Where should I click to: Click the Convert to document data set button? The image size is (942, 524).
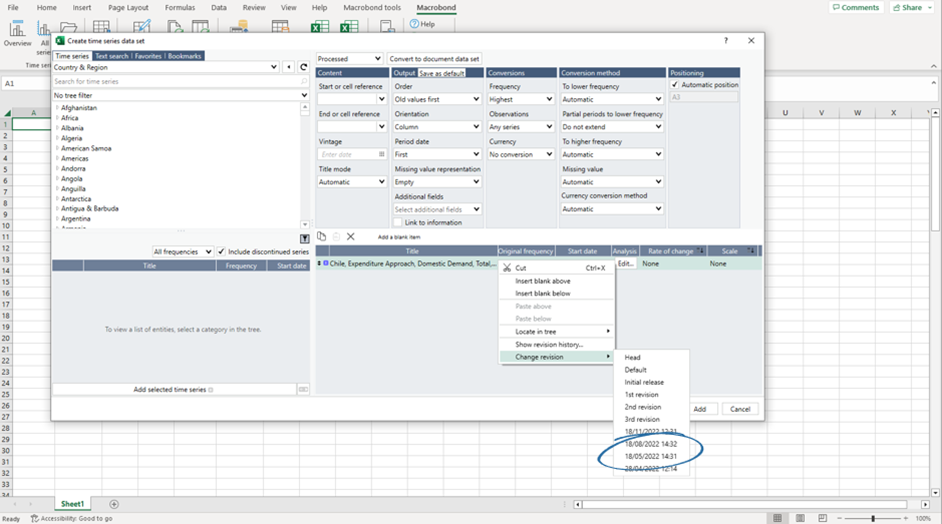(434, 59)
